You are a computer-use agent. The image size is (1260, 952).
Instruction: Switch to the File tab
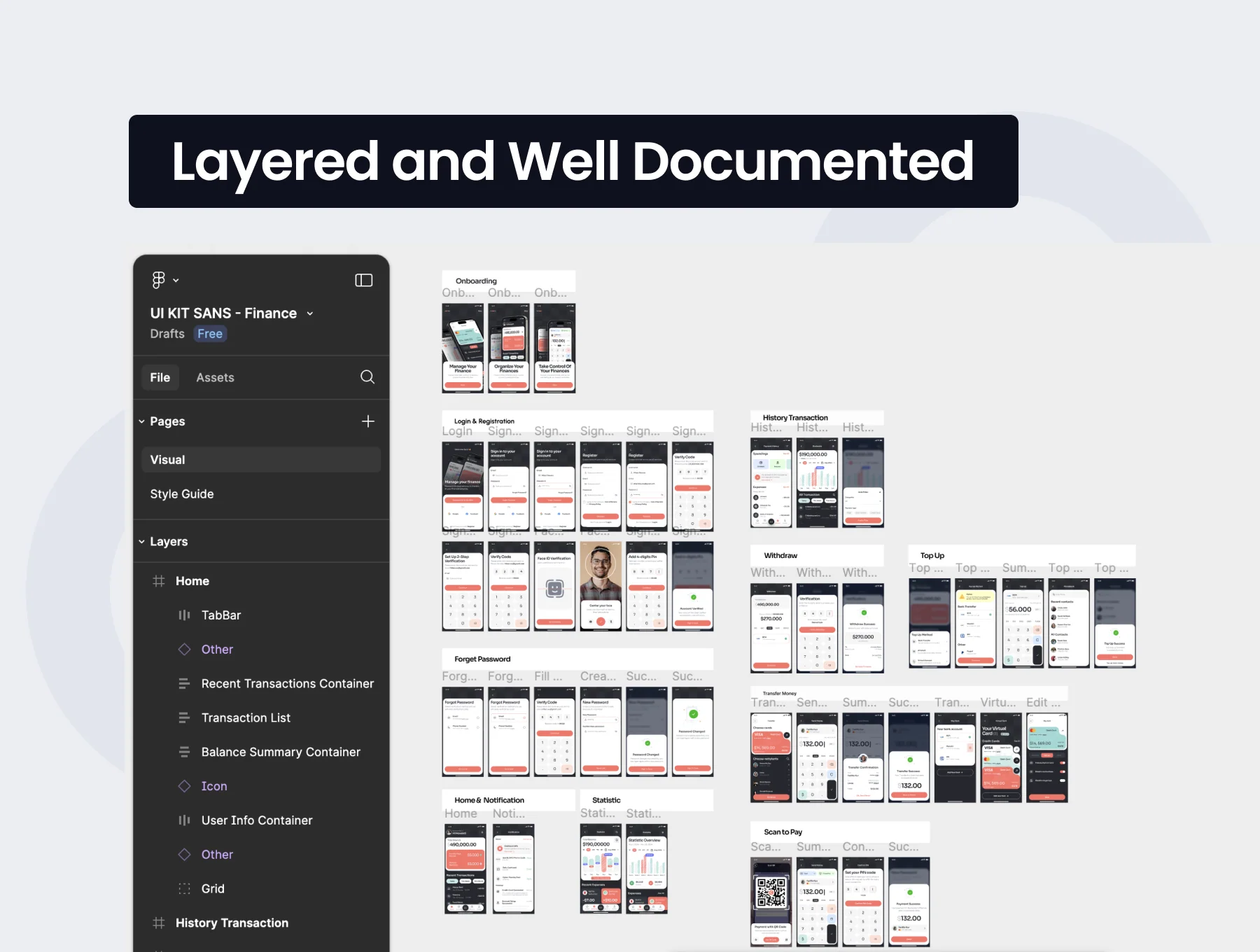pos(160,377)
